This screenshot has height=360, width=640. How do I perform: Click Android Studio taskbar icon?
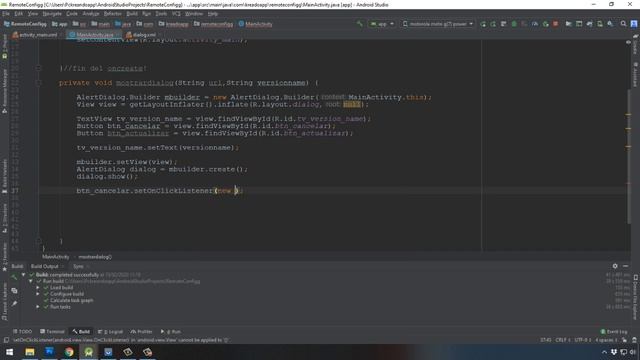click(x=89, y=352)
